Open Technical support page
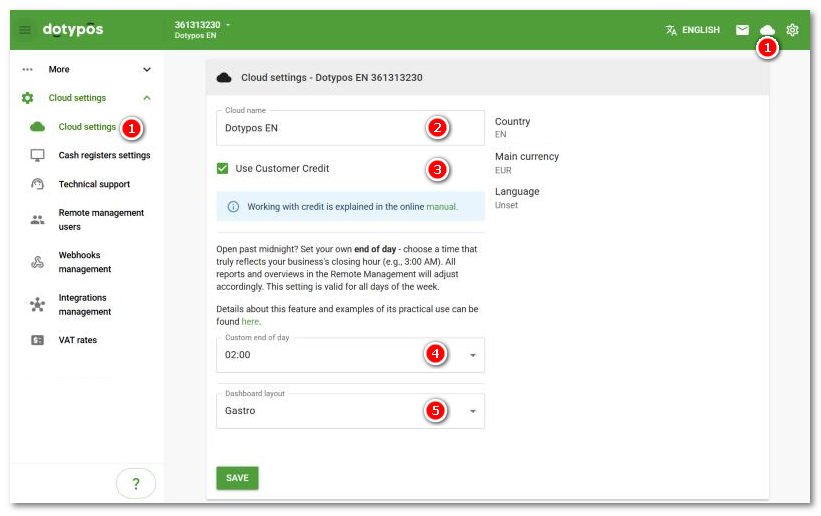This screenshot has width=821, height=516. (94, 184)
